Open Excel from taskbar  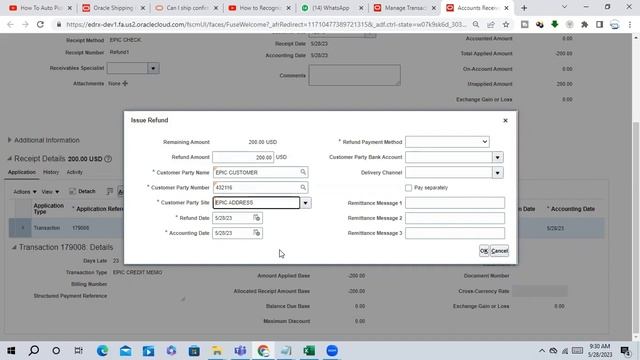point(309,351)
